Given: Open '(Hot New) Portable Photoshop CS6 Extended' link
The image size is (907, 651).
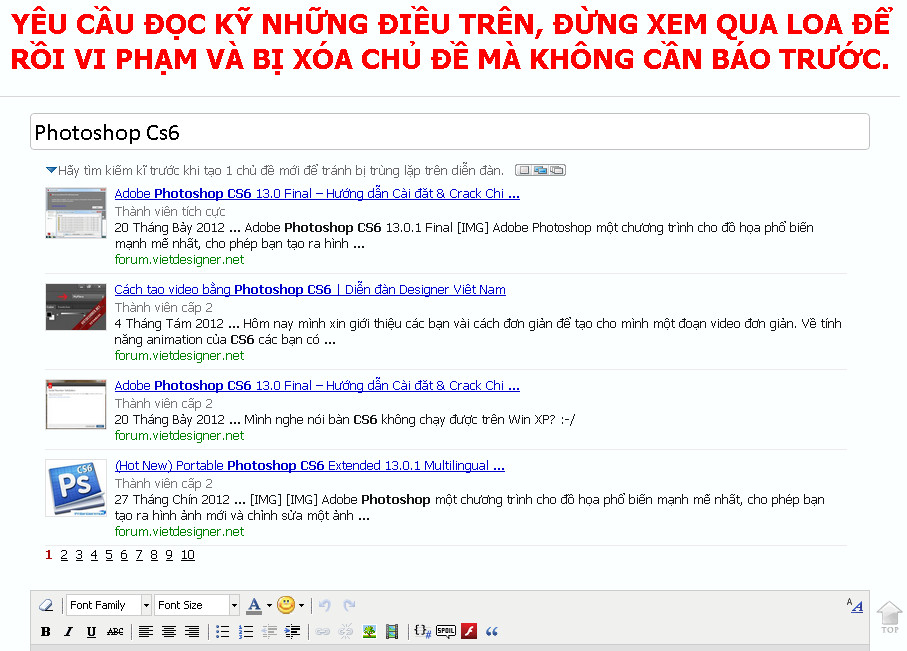Looking at the screenshot, I should (309, 465).
